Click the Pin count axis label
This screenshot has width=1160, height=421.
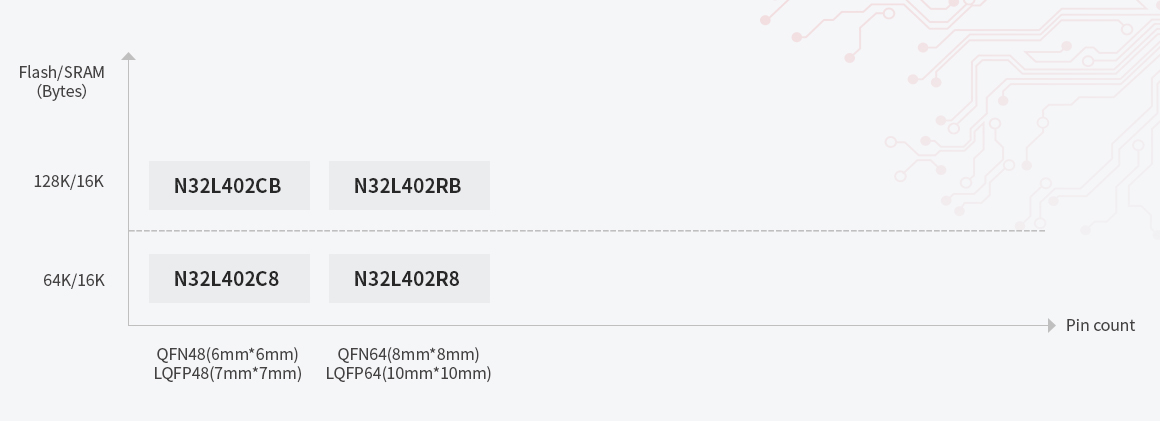point(1100,325)
